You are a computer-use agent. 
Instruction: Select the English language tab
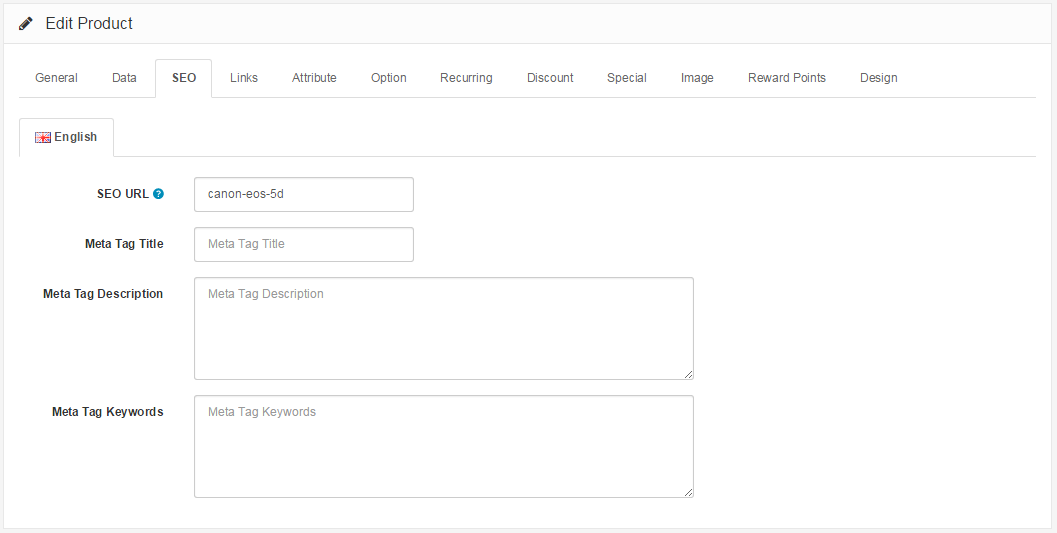66,137
